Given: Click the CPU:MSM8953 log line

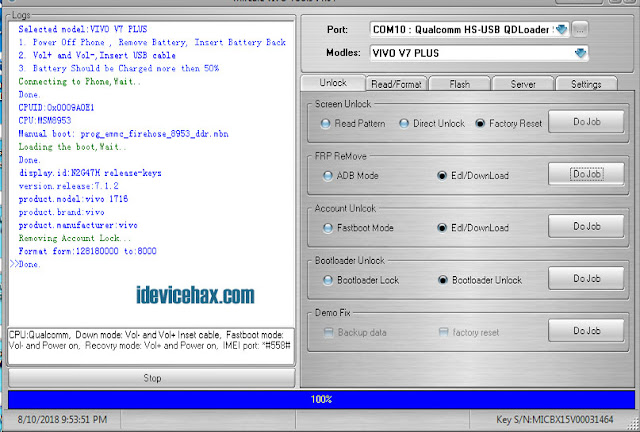Looking at the screenshot, I should coord(45,120).
